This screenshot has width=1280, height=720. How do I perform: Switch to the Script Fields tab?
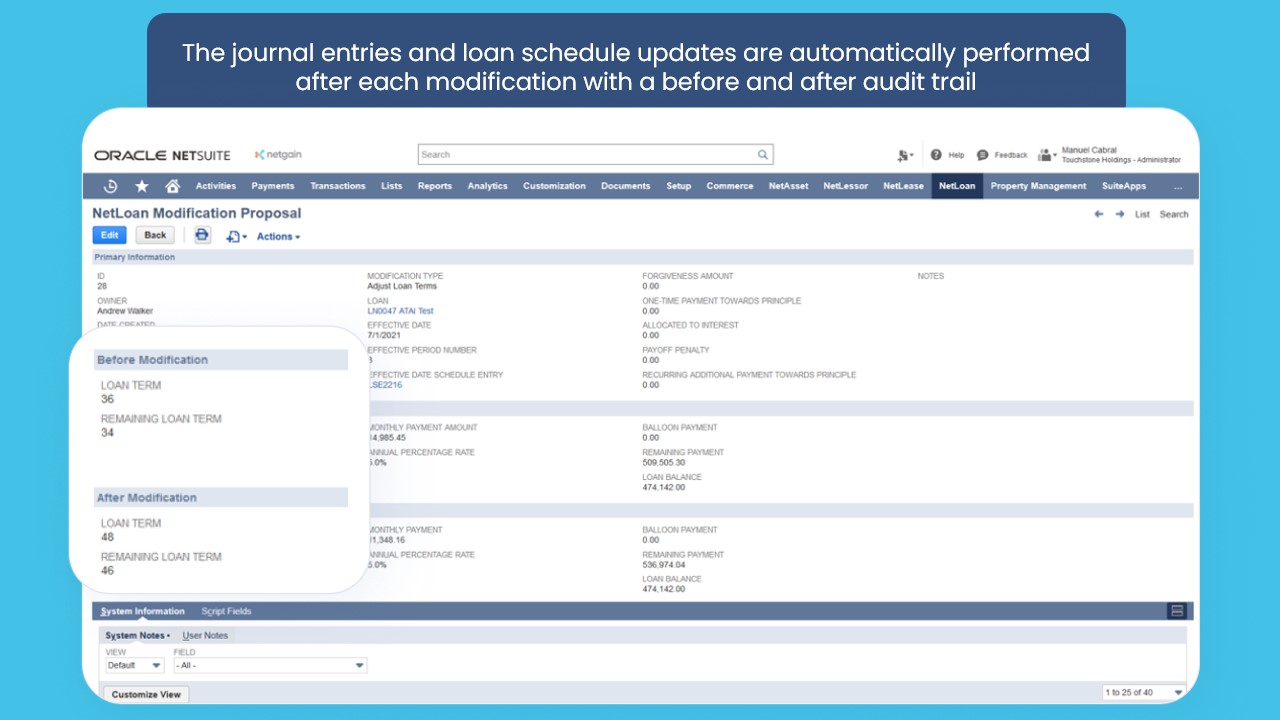coord(226,611)
